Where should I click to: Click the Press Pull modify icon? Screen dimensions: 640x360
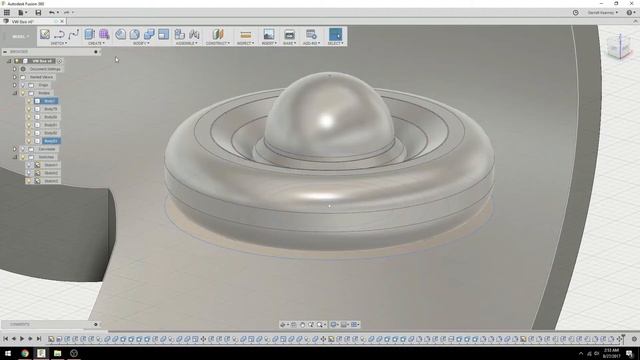(120, 34)
